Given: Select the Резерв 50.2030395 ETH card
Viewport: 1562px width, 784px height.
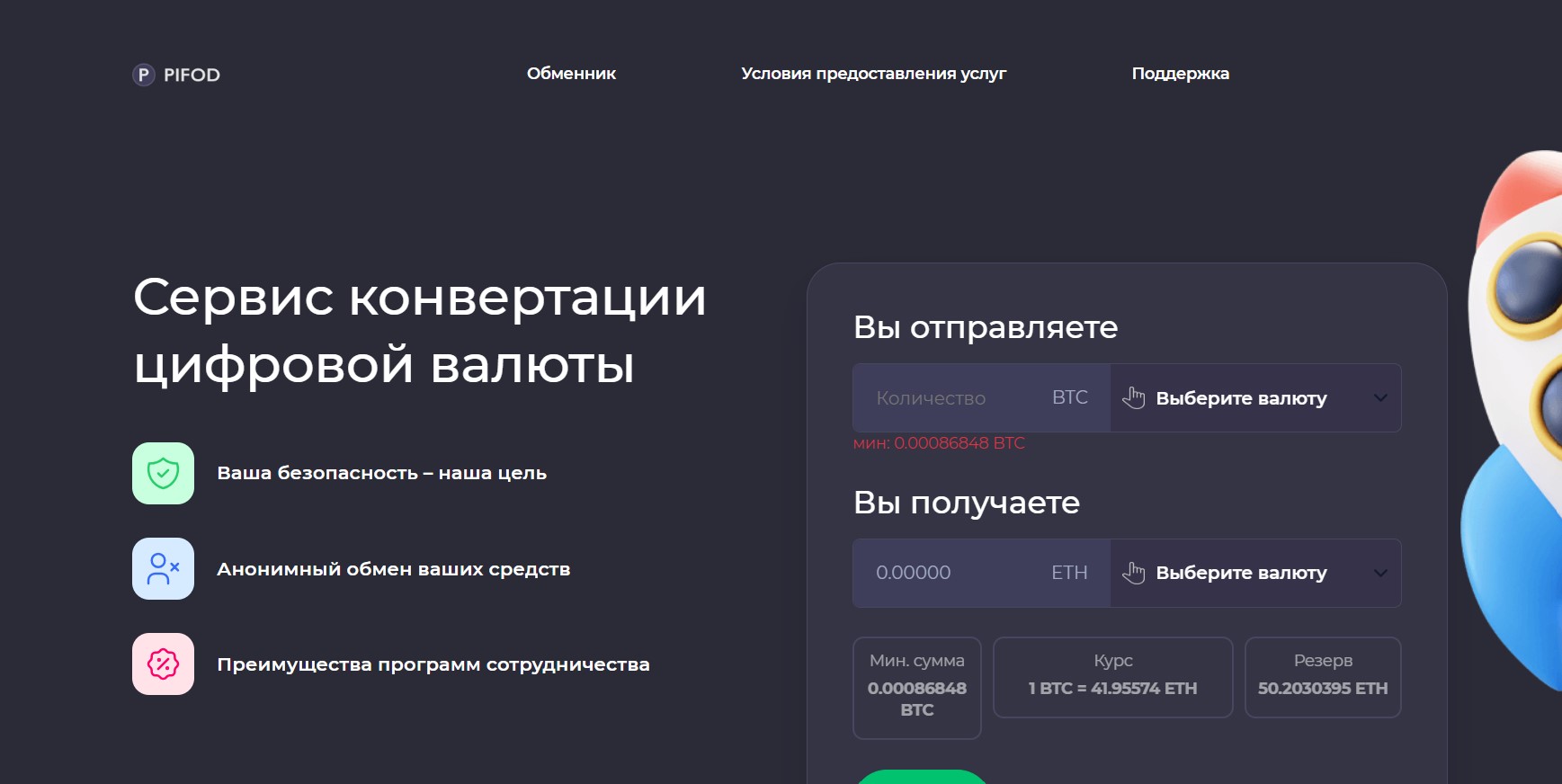Looking at the screenshot, I should 1323,677.
